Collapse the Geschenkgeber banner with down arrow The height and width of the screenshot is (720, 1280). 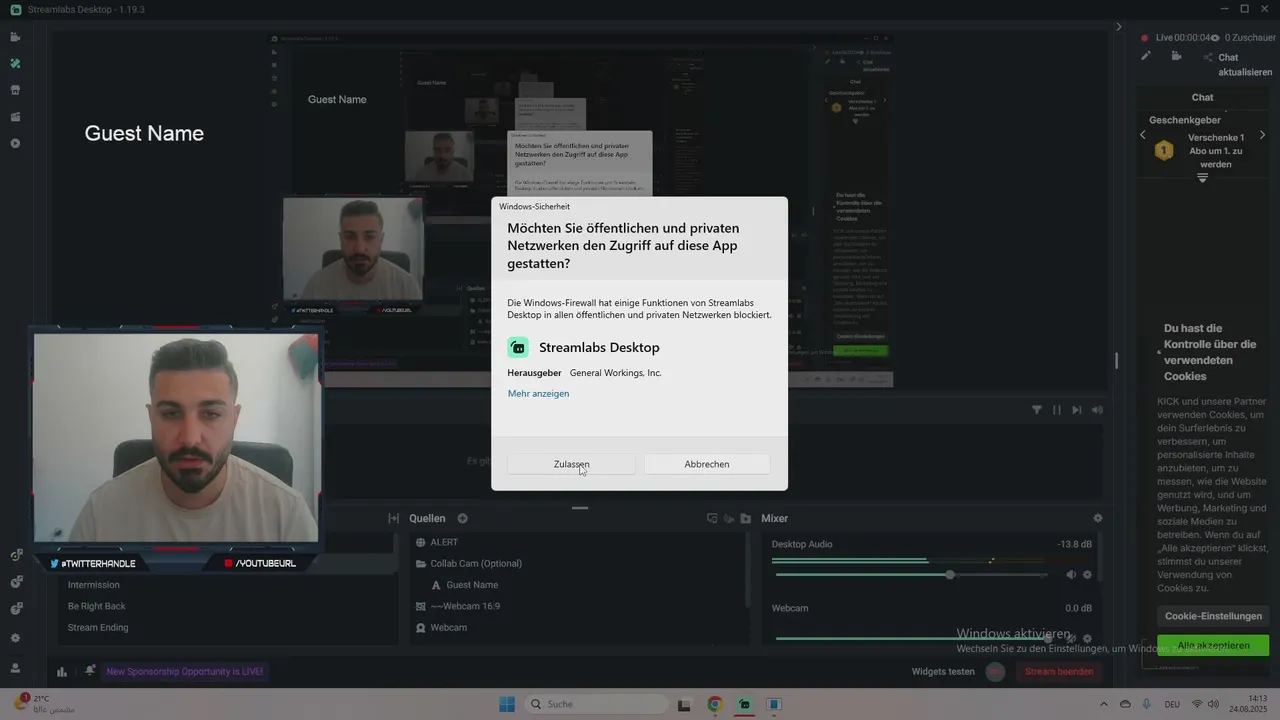(1202, 178)
